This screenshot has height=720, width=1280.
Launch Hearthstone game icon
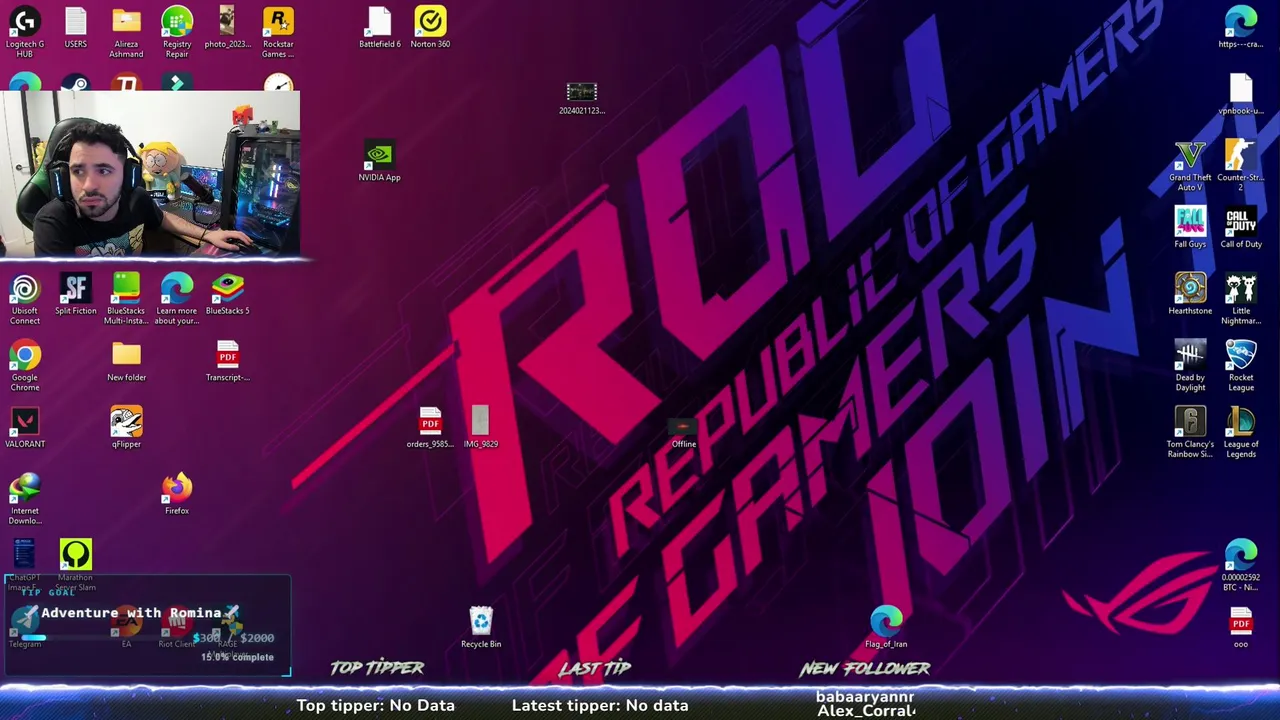(1190, 295)
